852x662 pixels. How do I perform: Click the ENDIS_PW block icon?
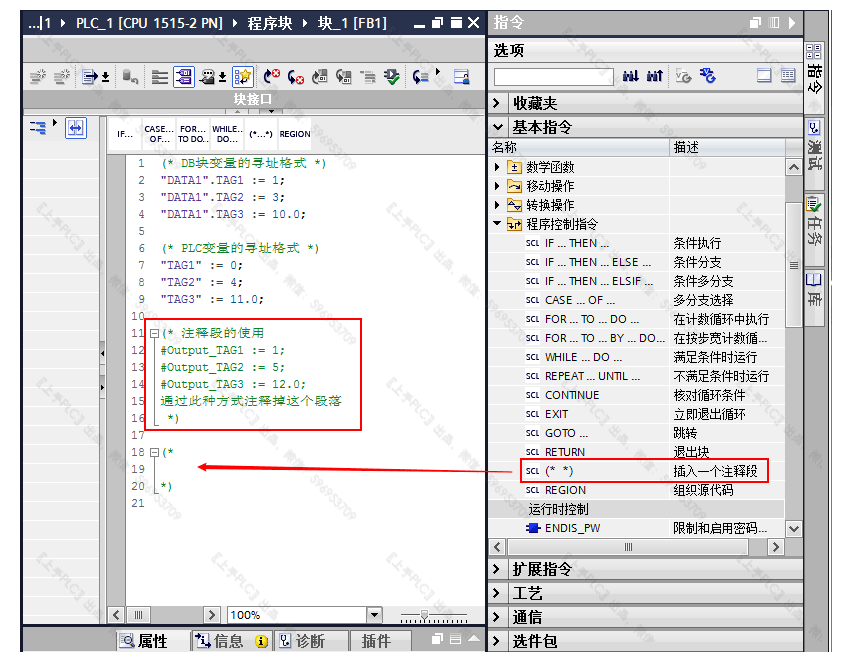pos(532,528)
